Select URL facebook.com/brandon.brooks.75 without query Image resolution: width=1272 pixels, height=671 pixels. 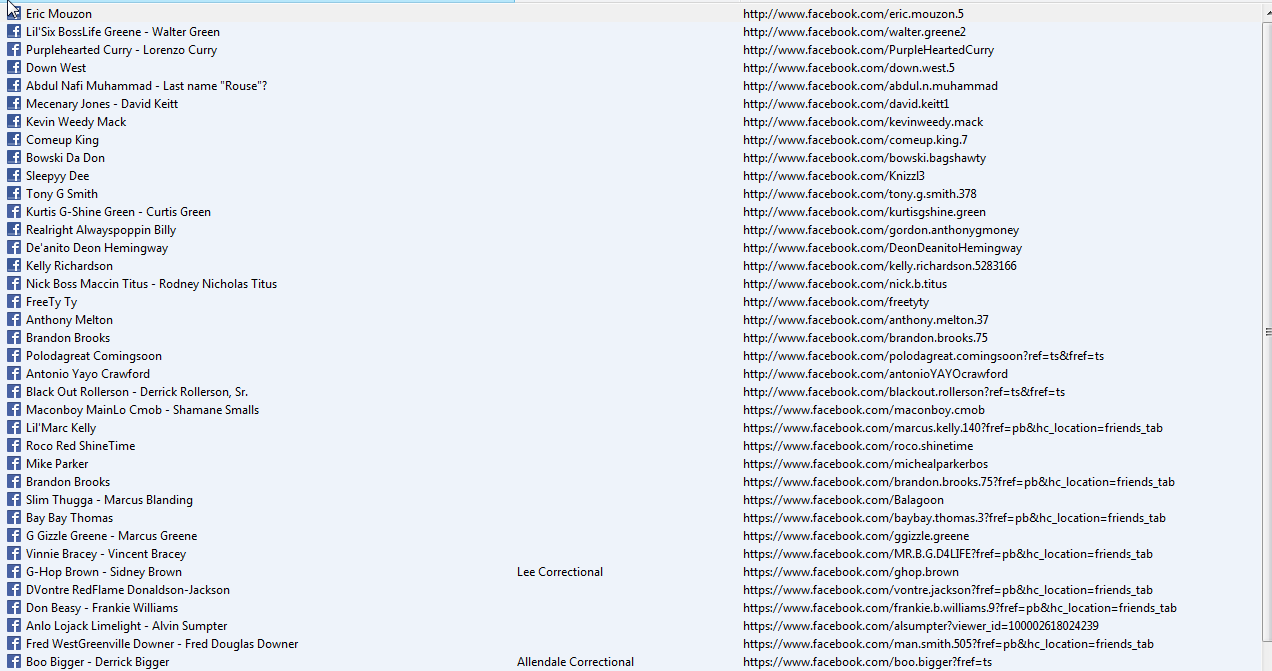coord(865,338)
